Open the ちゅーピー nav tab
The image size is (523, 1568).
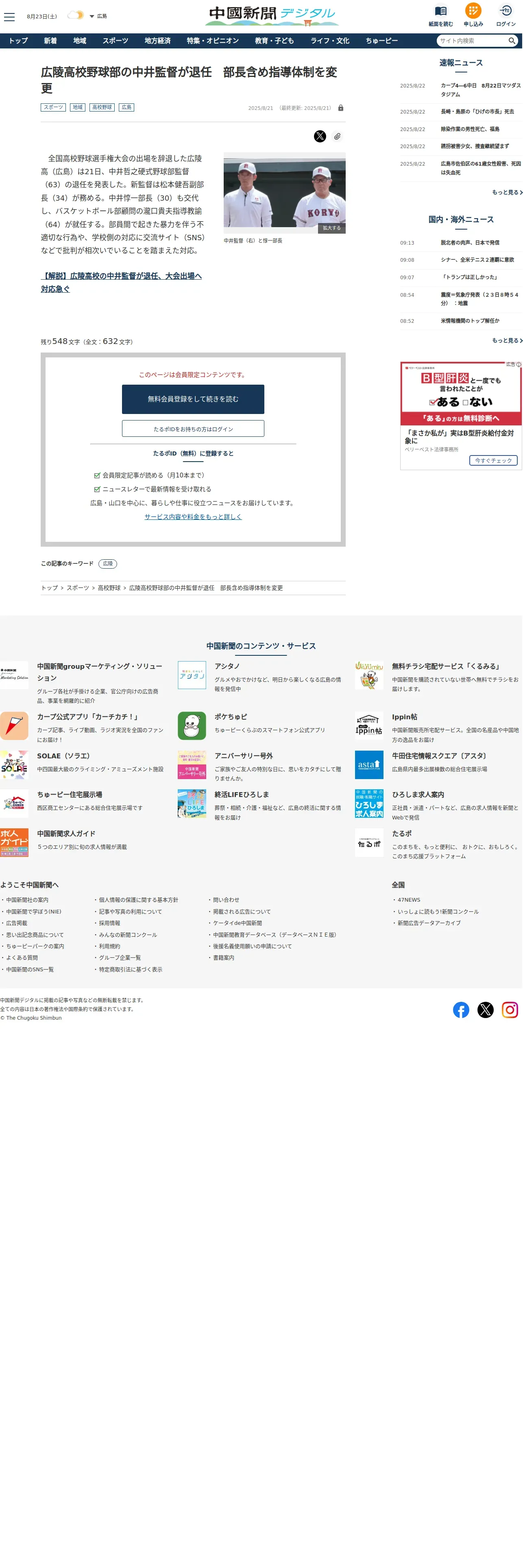[x=381, y=41]
